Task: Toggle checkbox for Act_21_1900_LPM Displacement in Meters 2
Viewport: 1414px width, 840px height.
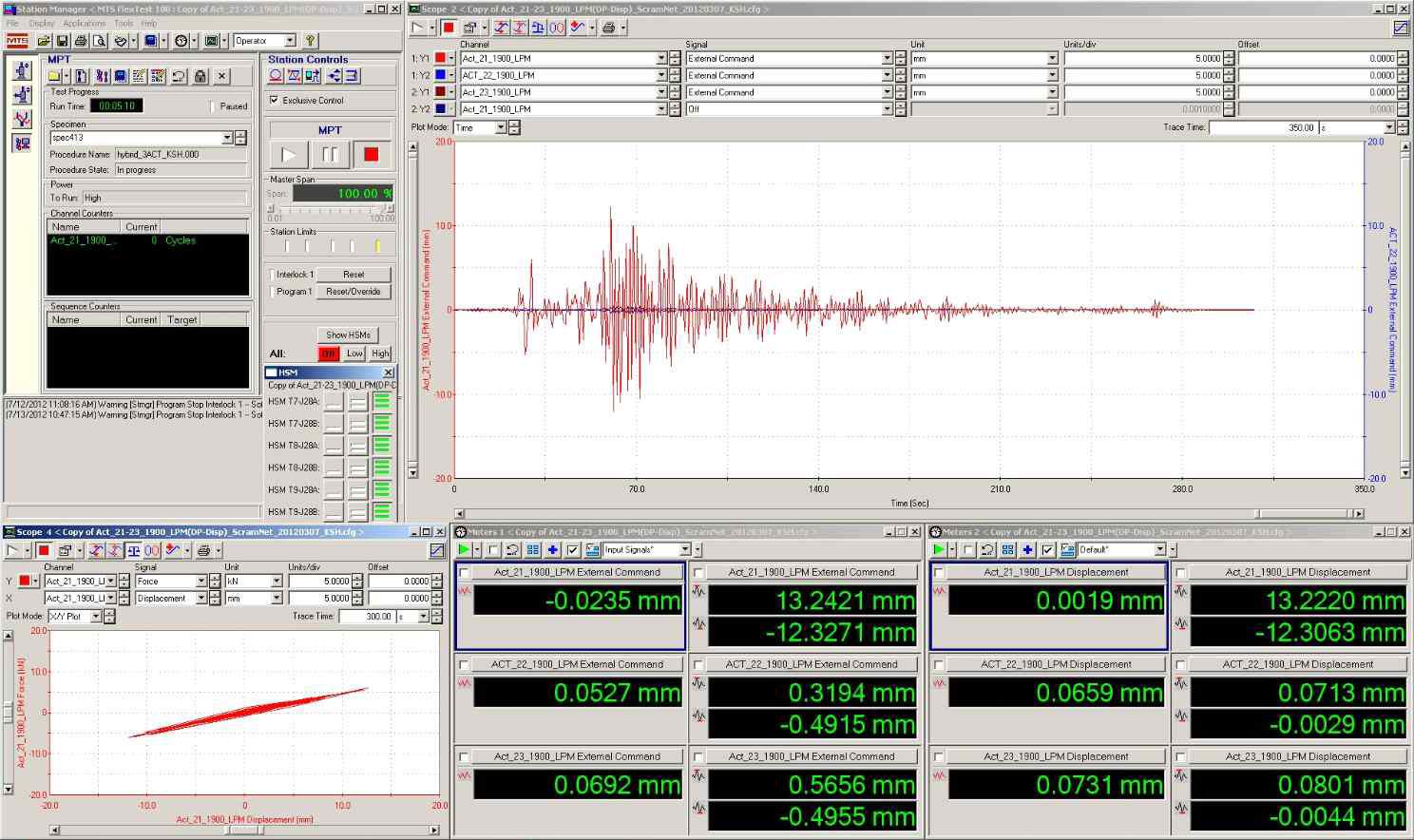Action: point(939,573)
